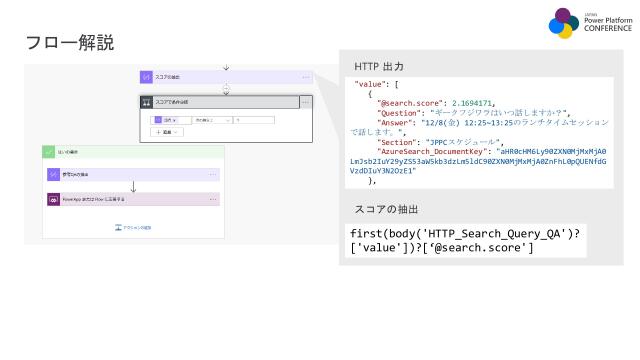Click the "AzureSearch_DocumentKey" key text
The image size is (640, 360).
coord(434,152)
